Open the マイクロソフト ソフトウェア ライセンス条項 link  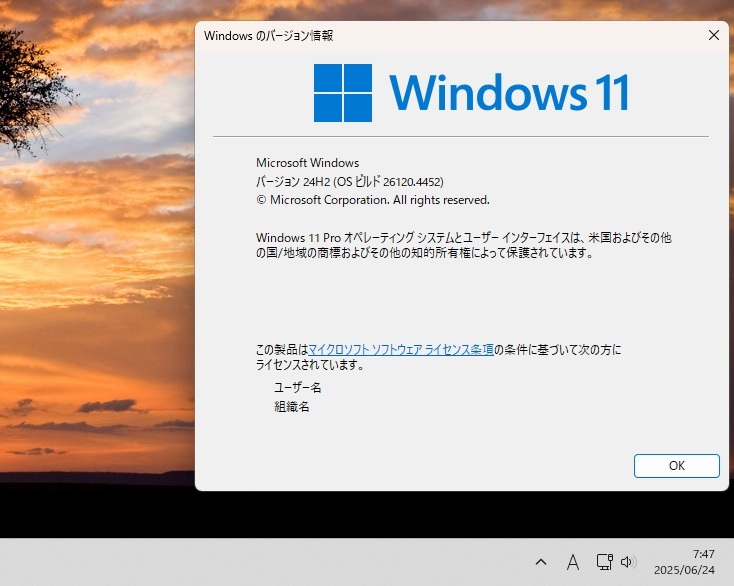pyautogui.click(x=401, y=350)
